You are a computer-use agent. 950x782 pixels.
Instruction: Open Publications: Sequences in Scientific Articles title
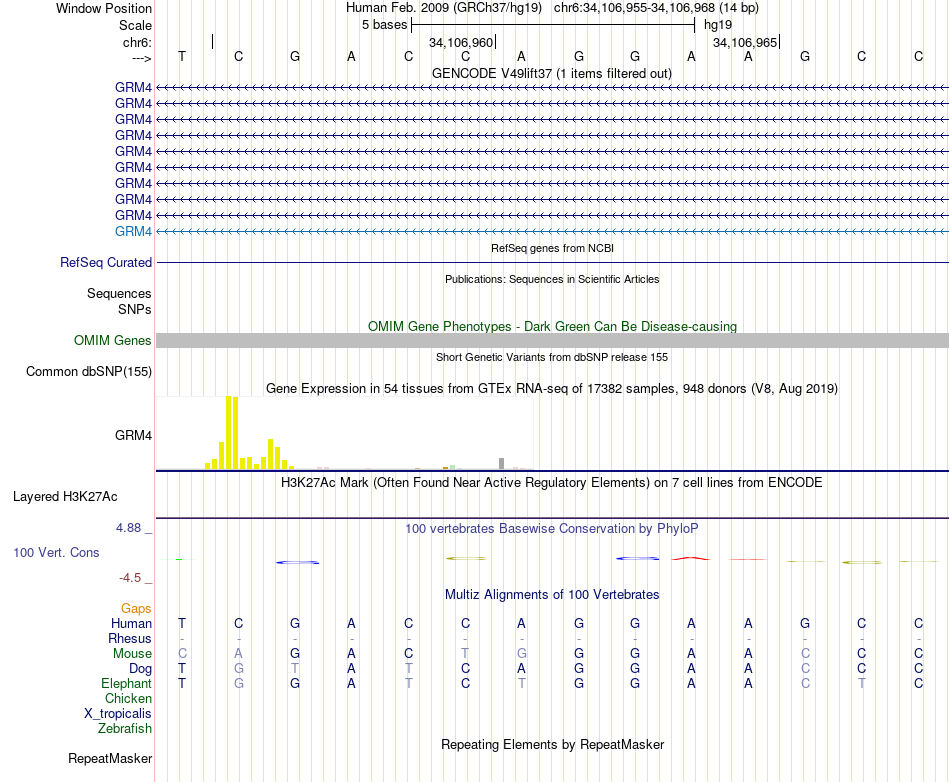(552, 279)
